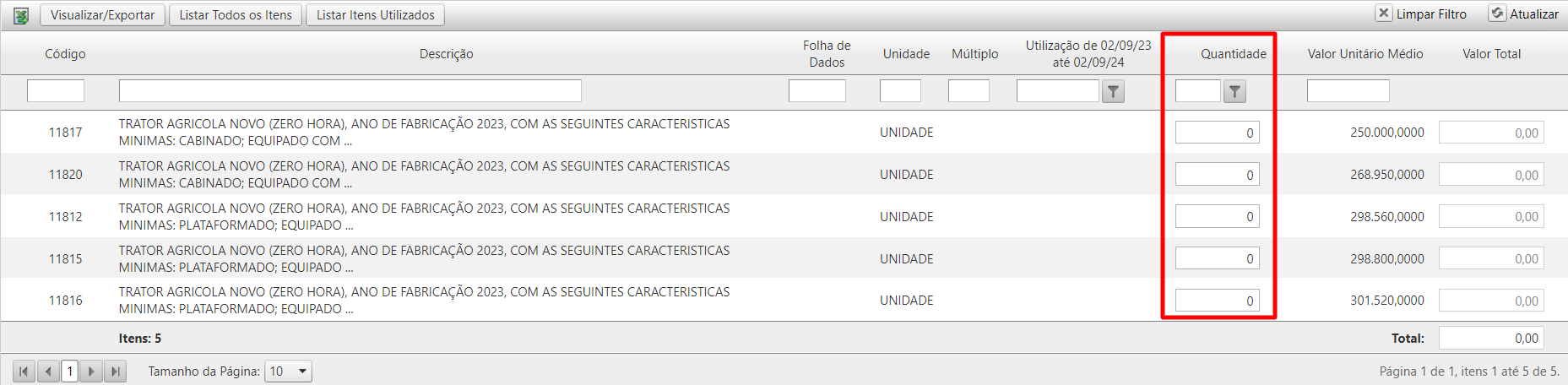Click the Excel export icon

click(21, 15)
